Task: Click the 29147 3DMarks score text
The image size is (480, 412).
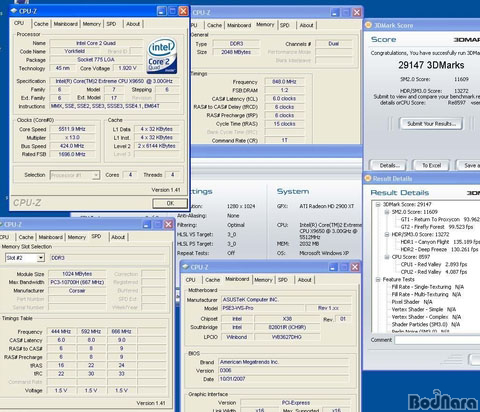Action: coord(431,65)
